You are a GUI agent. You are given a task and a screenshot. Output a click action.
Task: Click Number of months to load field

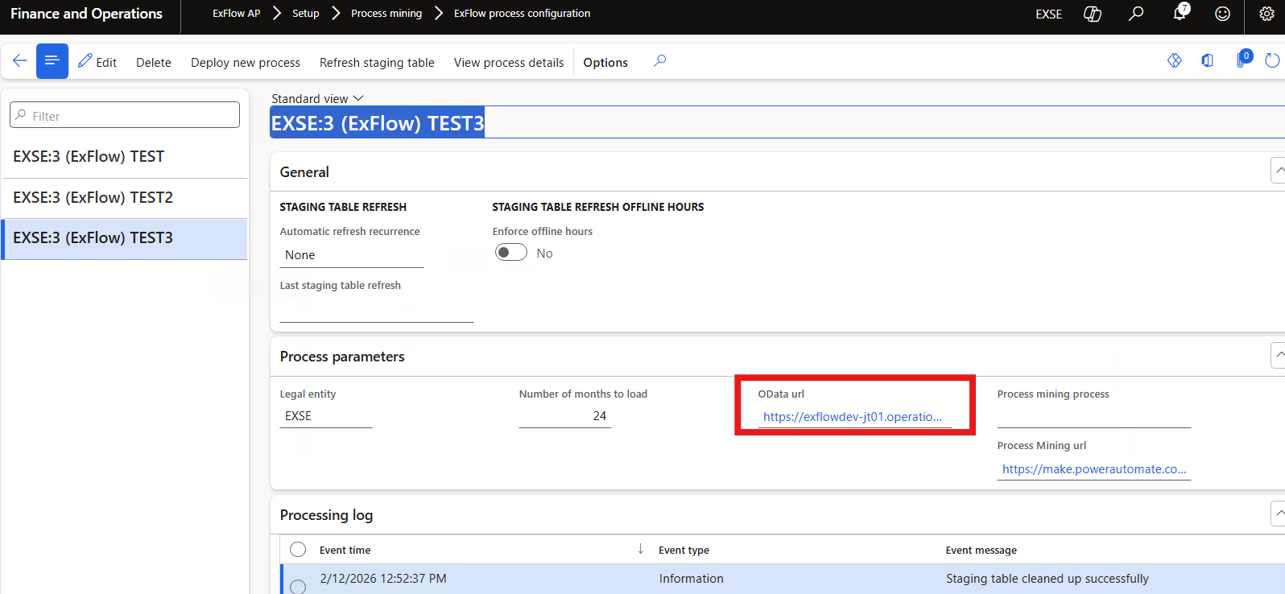[565, 416]
